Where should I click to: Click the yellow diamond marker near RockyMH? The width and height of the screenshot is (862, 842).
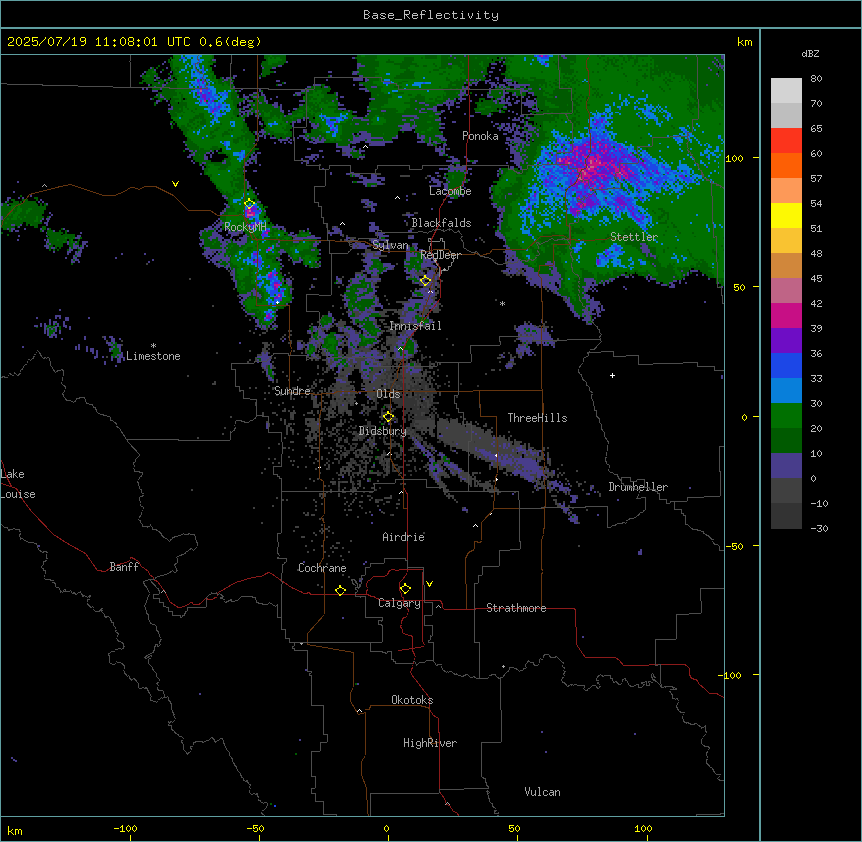(250, 204)
